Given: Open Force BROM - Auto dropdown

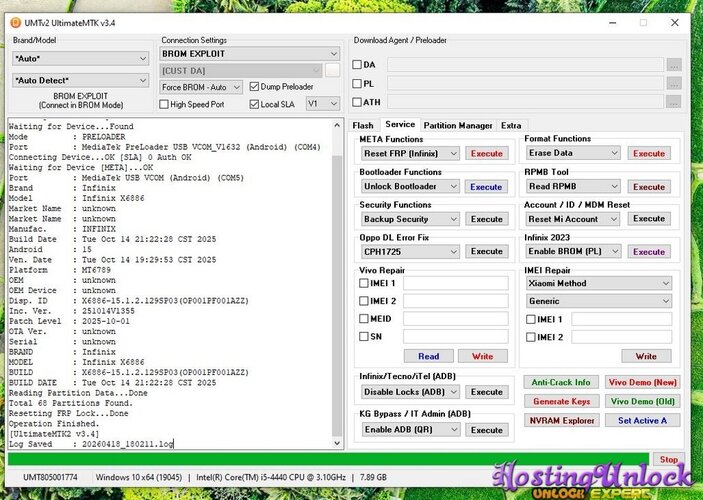Looking at the screenshot, I should pyautogui.click(x=201, y=87).
